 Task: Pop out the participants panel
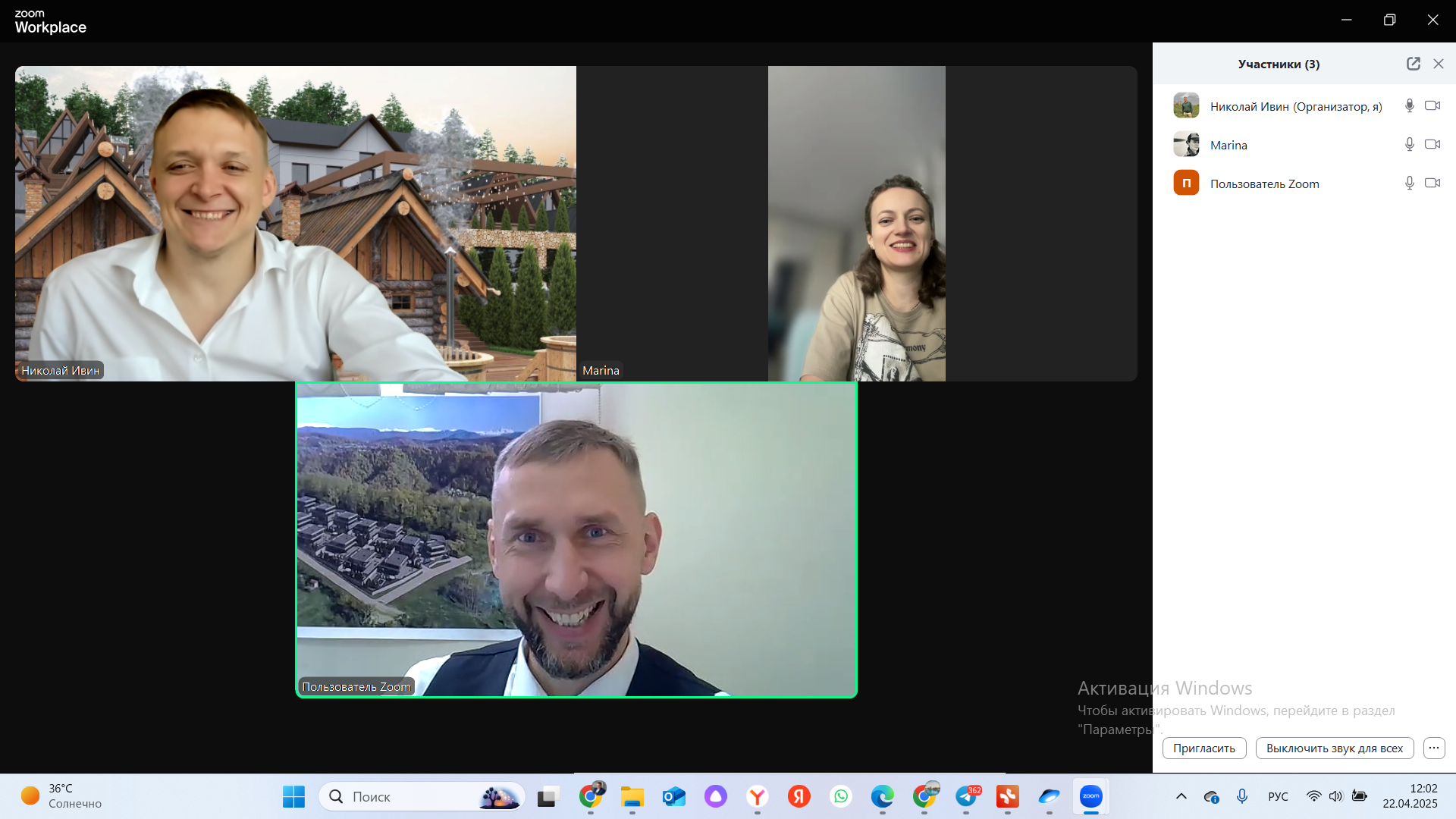pos(1413,64)
